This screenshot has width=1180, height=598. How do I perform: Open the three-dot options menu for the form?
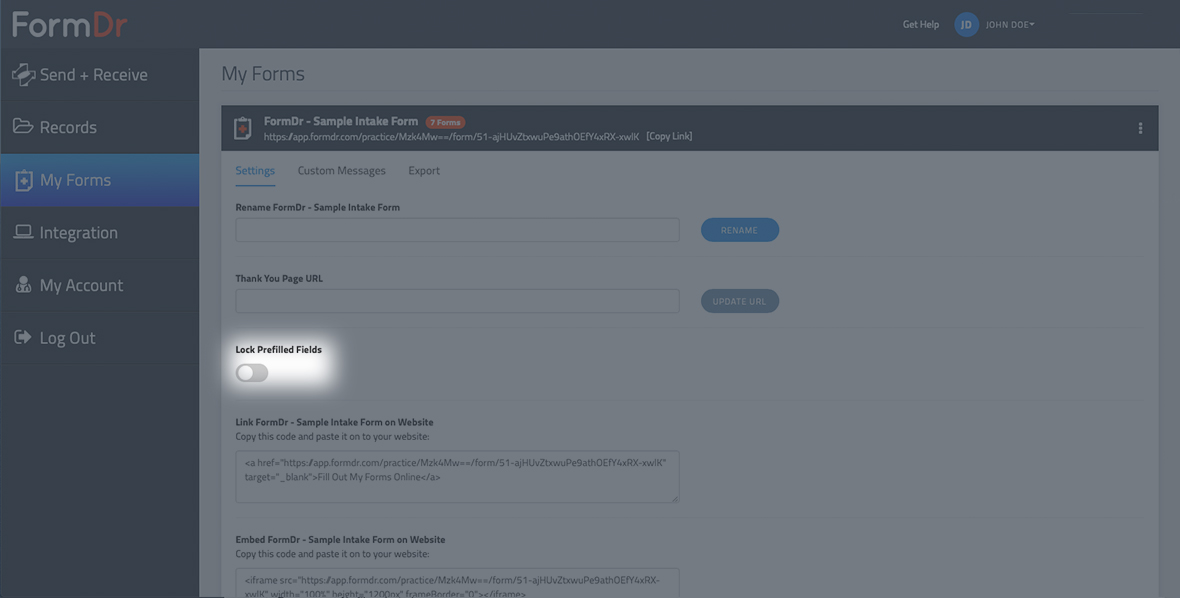pyautogui.click(x=1140, y=128)
